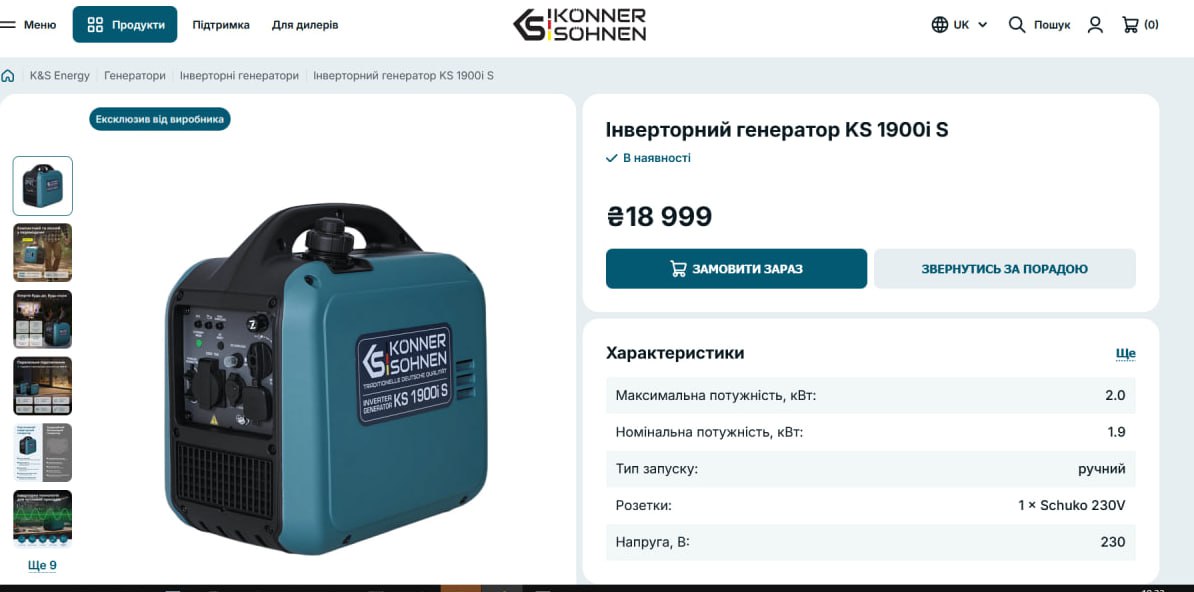The width and height of the screenshot is (1194, 592).
Task: Select the green sine wave thumbnail
Action: tap(43, 519)
